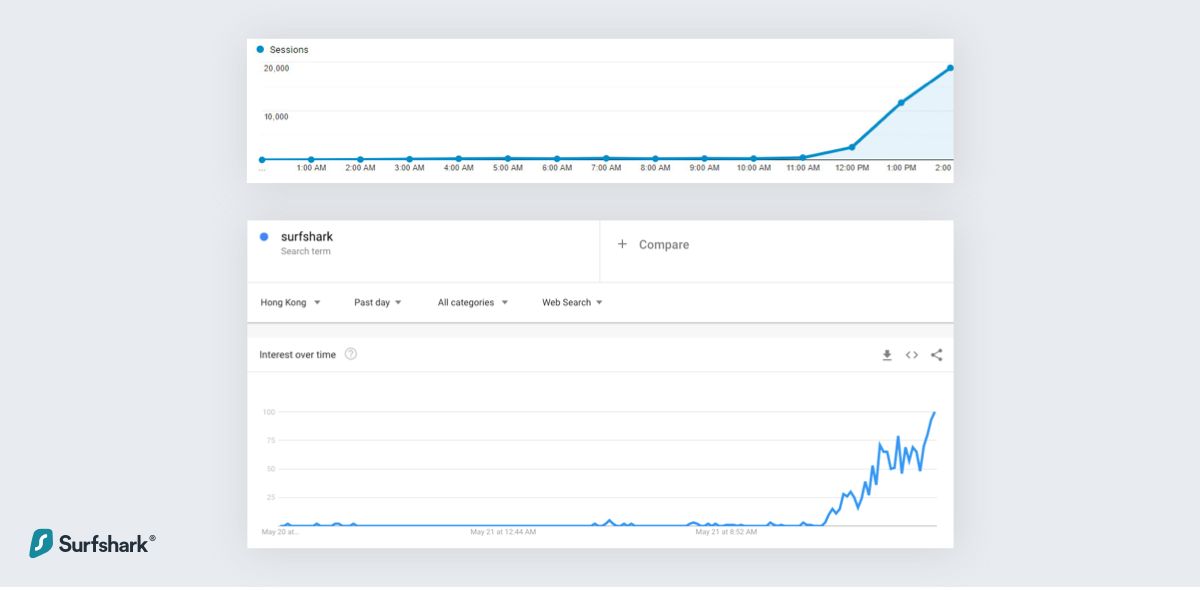Viewport: 1200px width, 590px height.
Task: Select the 1:00 PM sessions data point
Action: [901, 102]
